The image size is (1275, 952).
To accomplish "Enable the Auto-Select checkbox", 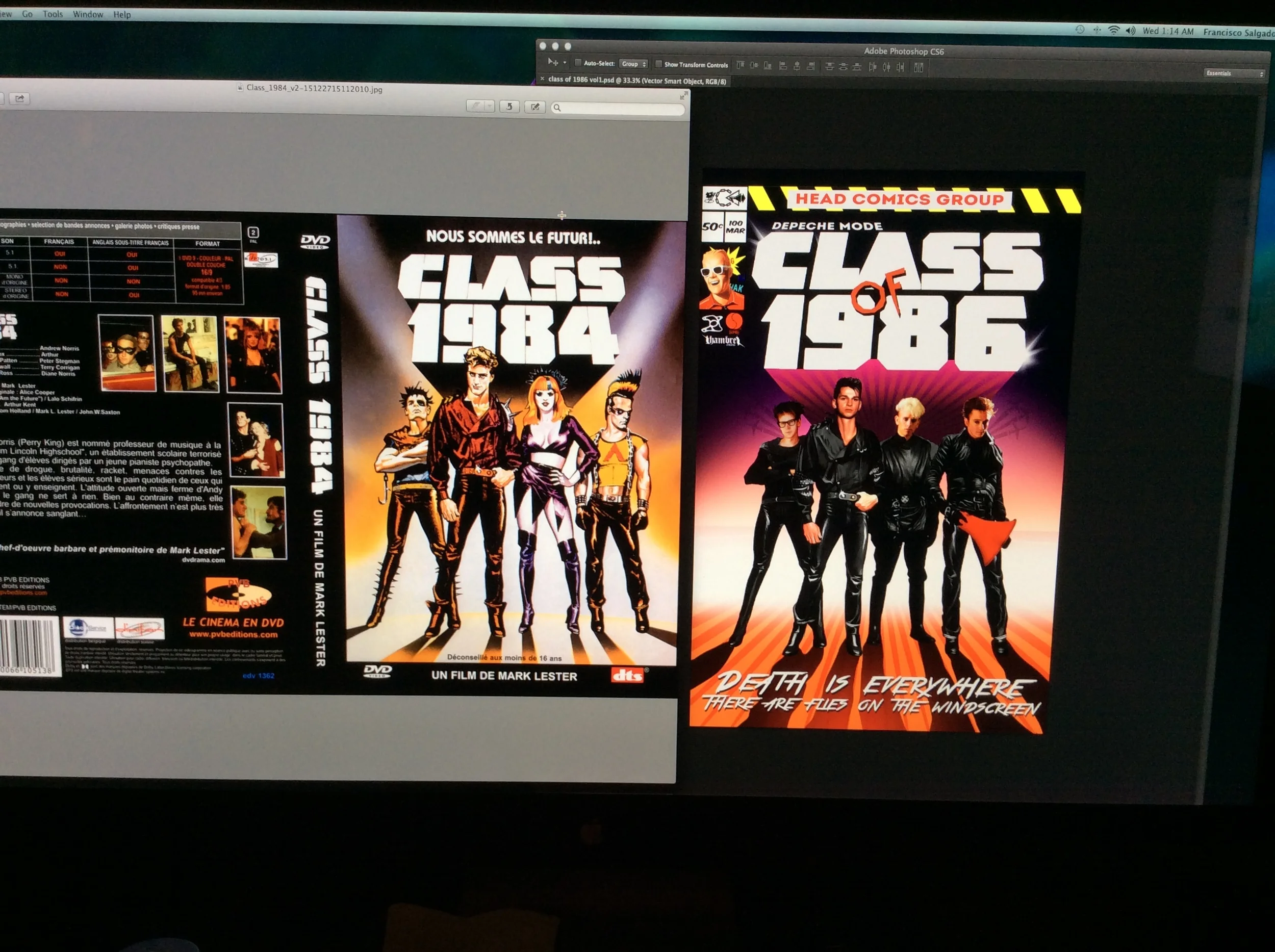I will [577, 63].
